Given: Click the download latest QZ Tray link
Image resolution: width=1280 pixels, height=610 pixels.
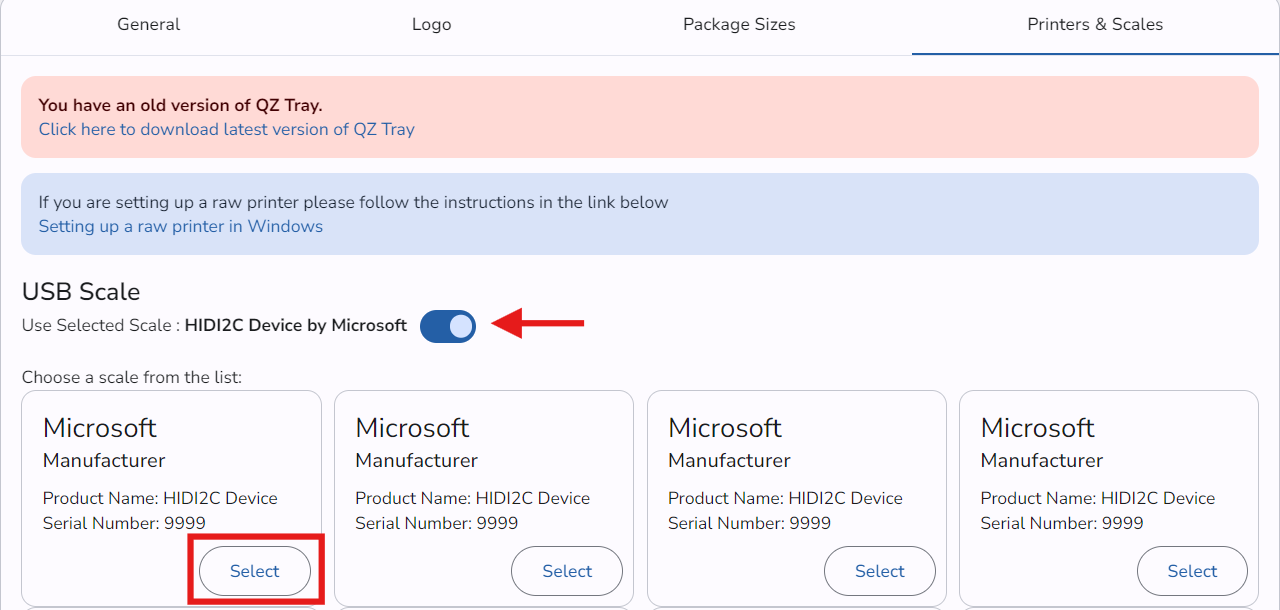Looking at the screenshot, I should point(226,129).
